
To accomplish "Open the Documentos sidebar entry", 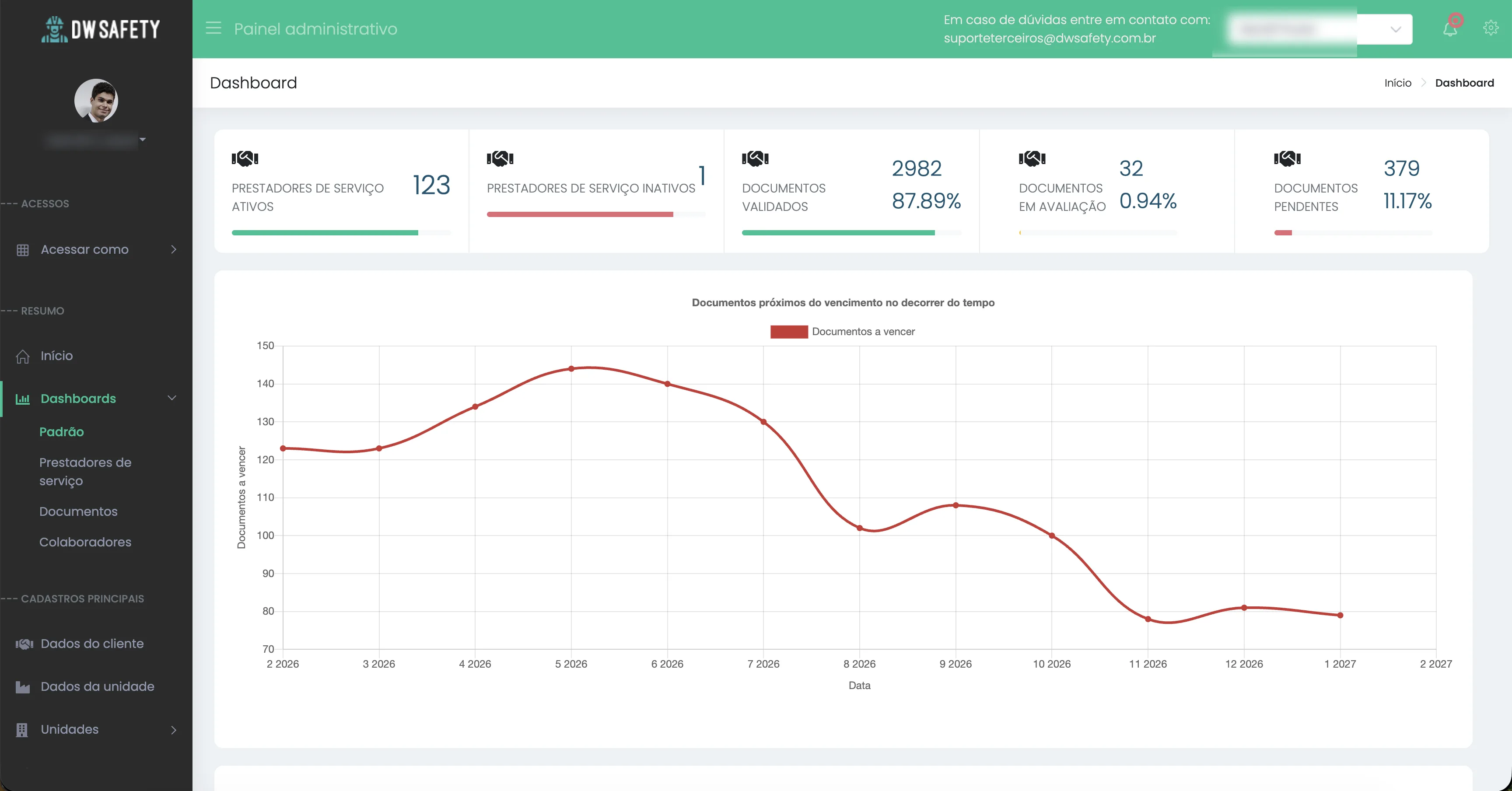I will pos(79,511).
